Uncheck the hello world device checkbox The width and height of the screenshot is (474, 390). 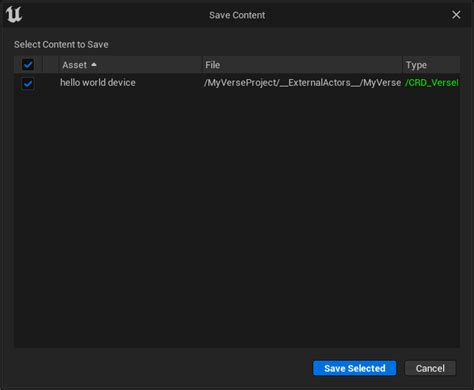click(x=28, y=83)
